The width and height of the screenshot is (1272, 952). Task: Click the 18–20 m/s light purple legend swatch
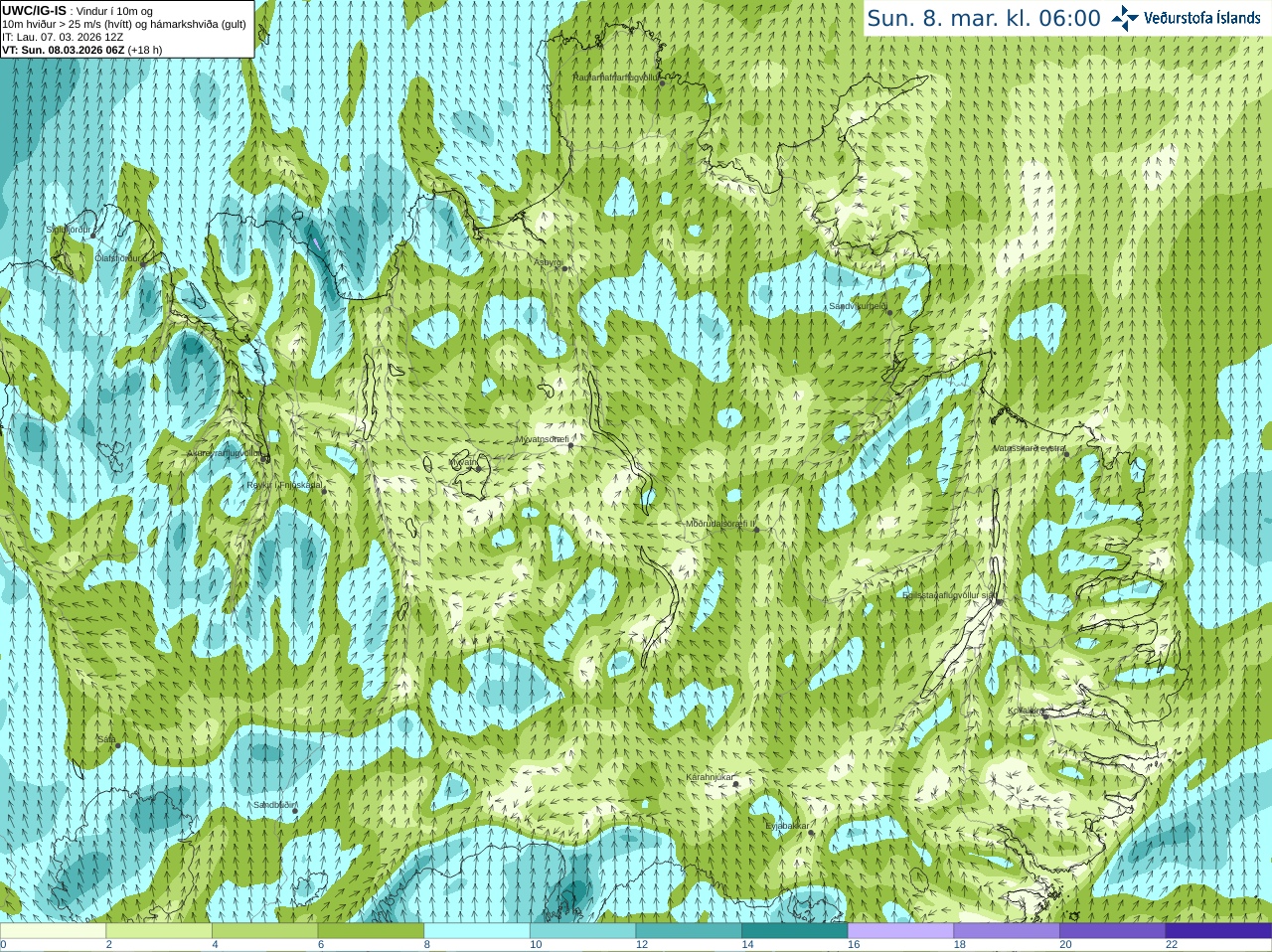1007,931
